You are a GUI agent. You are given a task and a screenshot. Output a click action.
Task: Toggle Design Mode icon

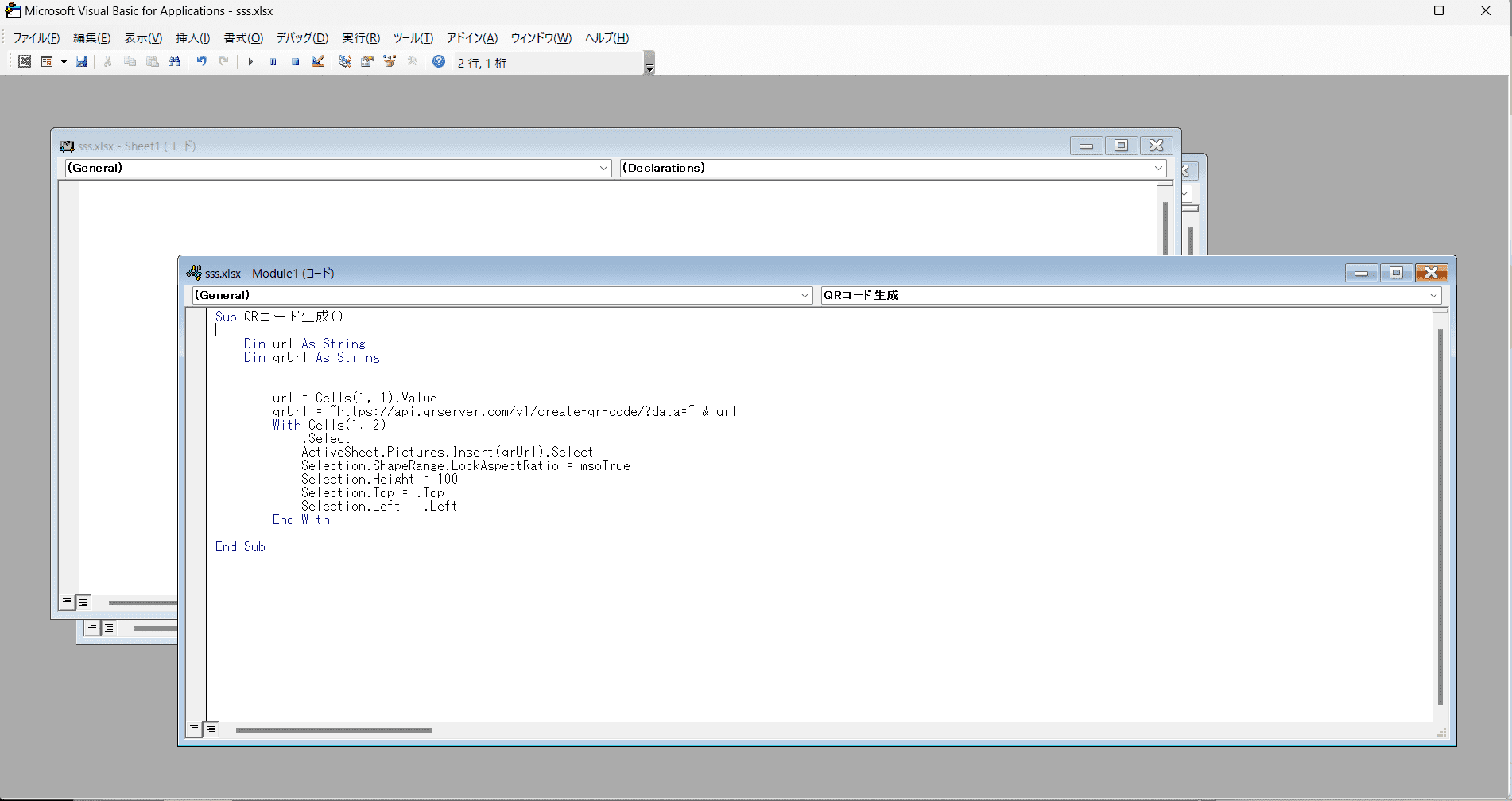pyautogui.click(x=318, y=62)
